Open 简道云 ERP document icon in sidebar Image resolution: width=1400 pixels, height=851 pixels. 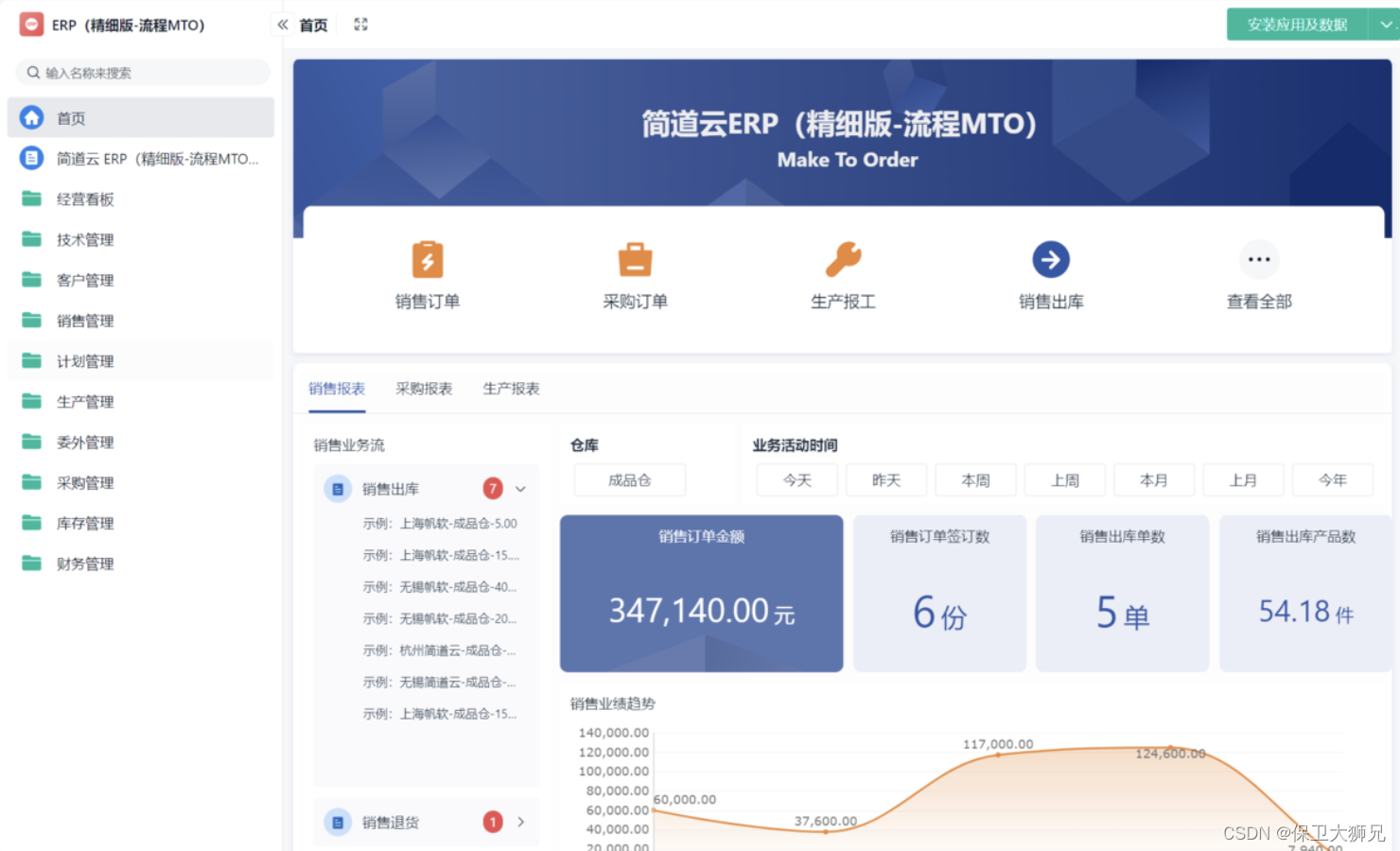pyautogui.click(x=32, y=158)
